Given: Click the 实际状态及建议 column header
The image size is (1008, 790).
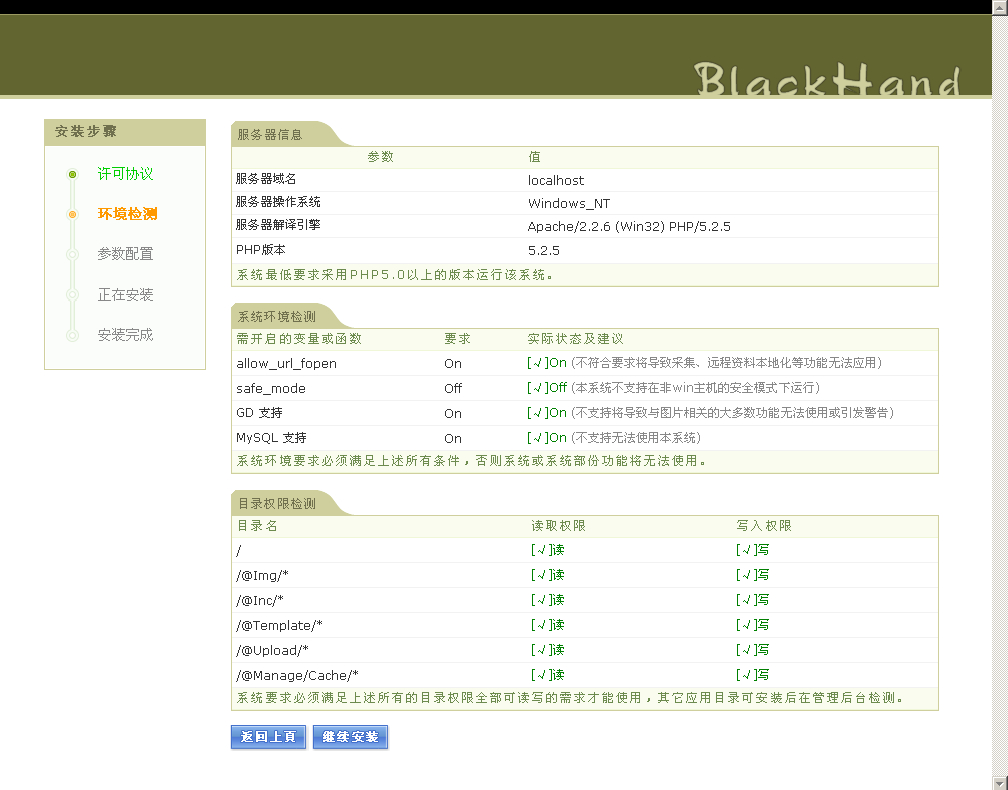Looking at the screenshot, I should coord(575,339).
